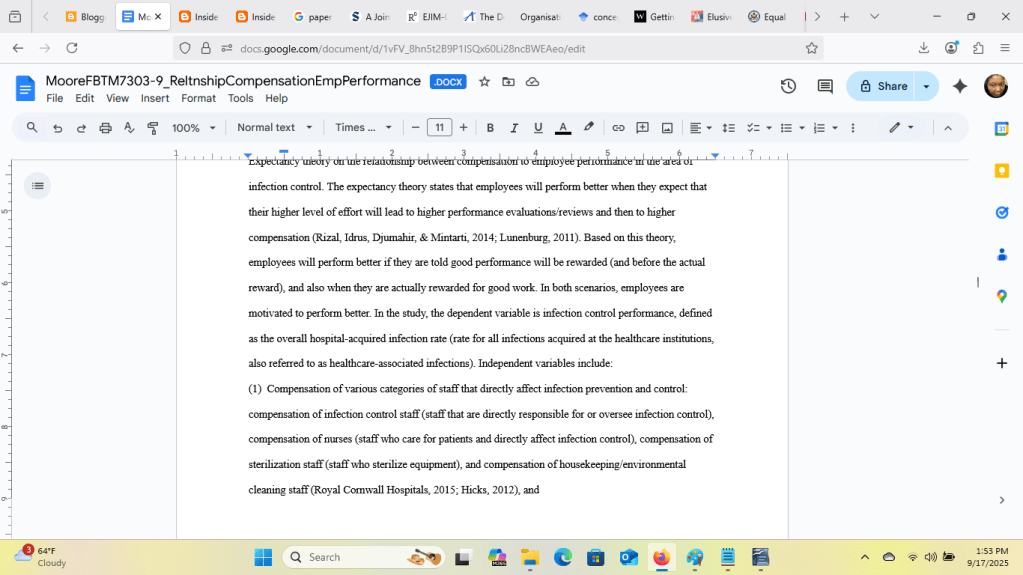Image resolution: width=1023 pixels, height=575 pixels.
Task: Star this document
Action: tap(485, 82)
